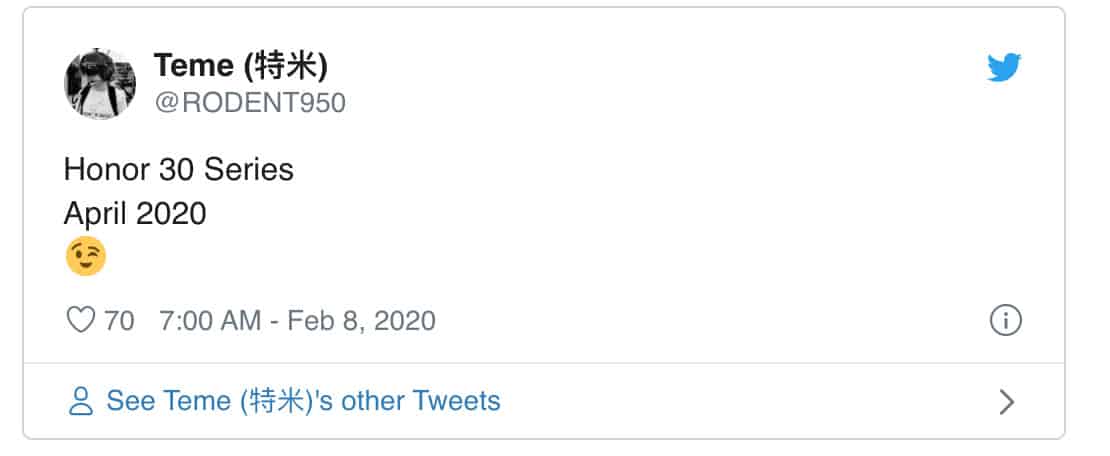This screenshot has width=1110, height=456.
Task: Click the "Honor 30 Series" tweet text
Action: click(x=178, y=170)
